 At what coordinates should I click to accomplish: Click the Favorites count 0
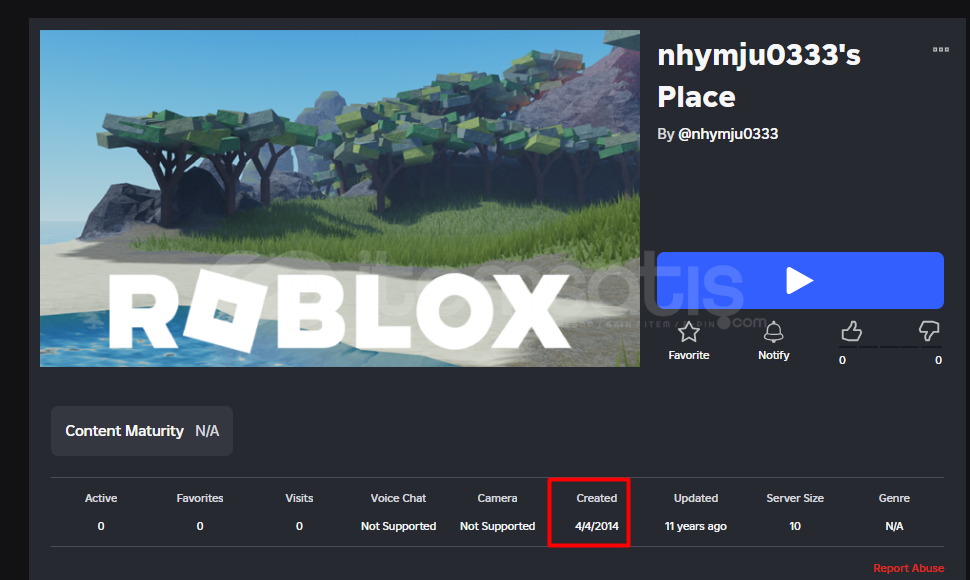200,526
